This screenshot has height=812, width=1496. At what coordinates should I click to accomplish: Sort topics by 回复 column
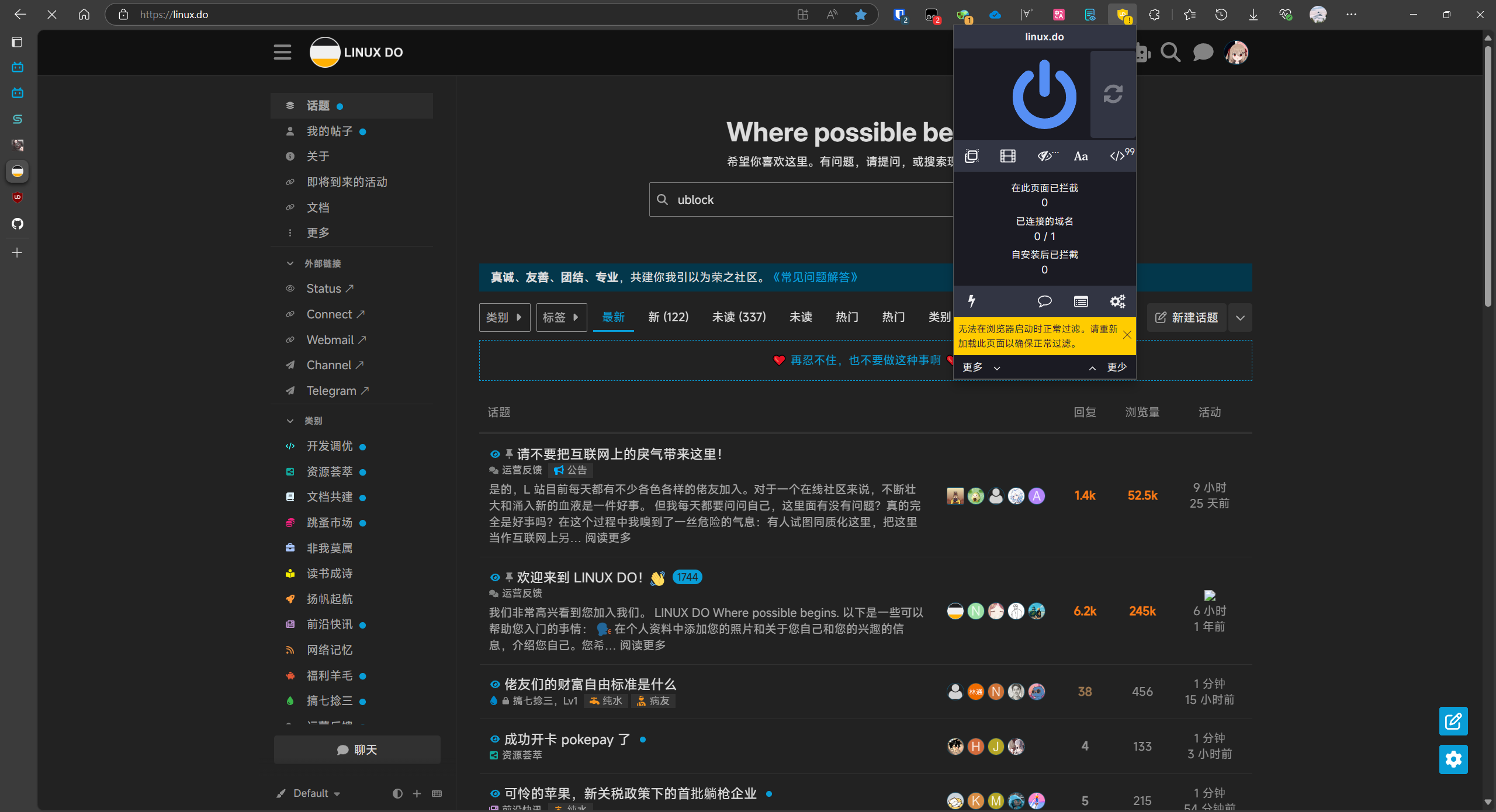[1085, 412]
